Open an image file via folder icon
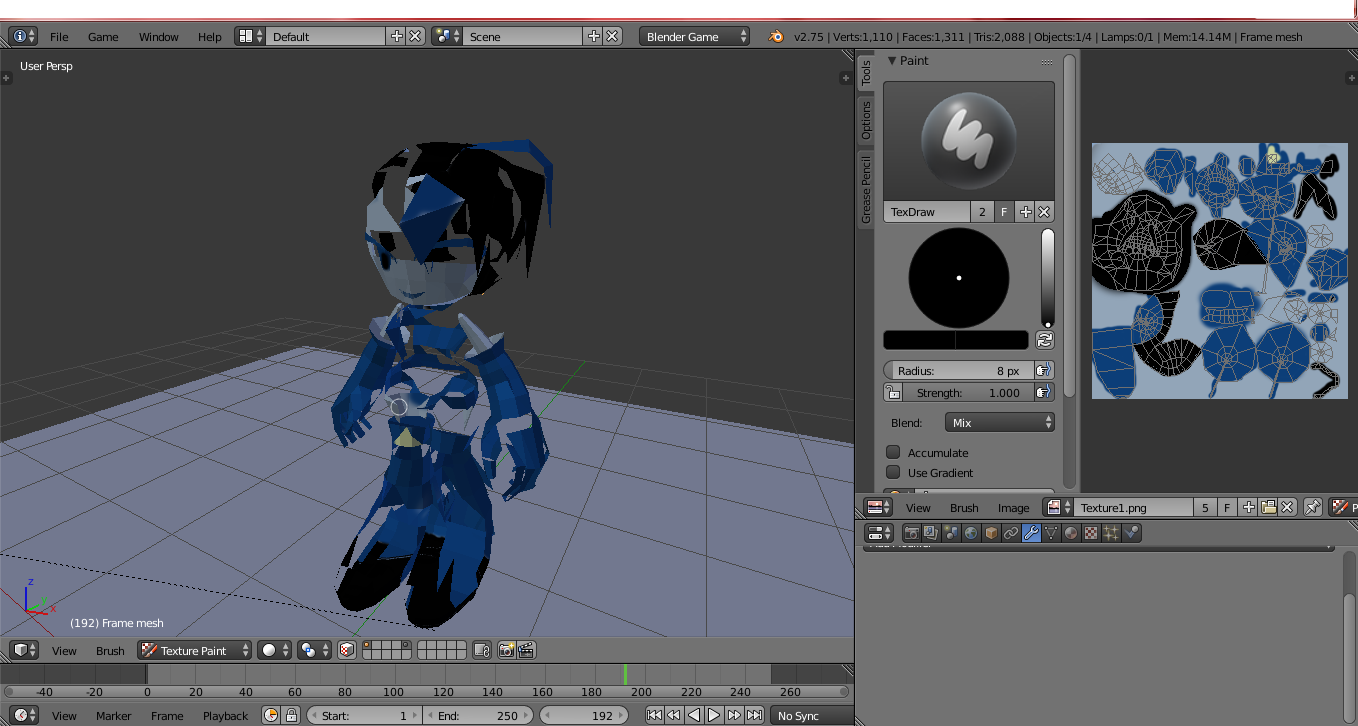This screenshot has height=726, width=1358. point(1269,507)
